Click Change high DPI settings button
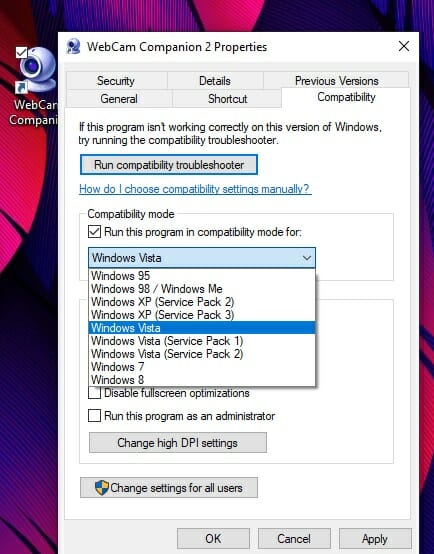The image size is (434, 554). [x=178, y=443]
